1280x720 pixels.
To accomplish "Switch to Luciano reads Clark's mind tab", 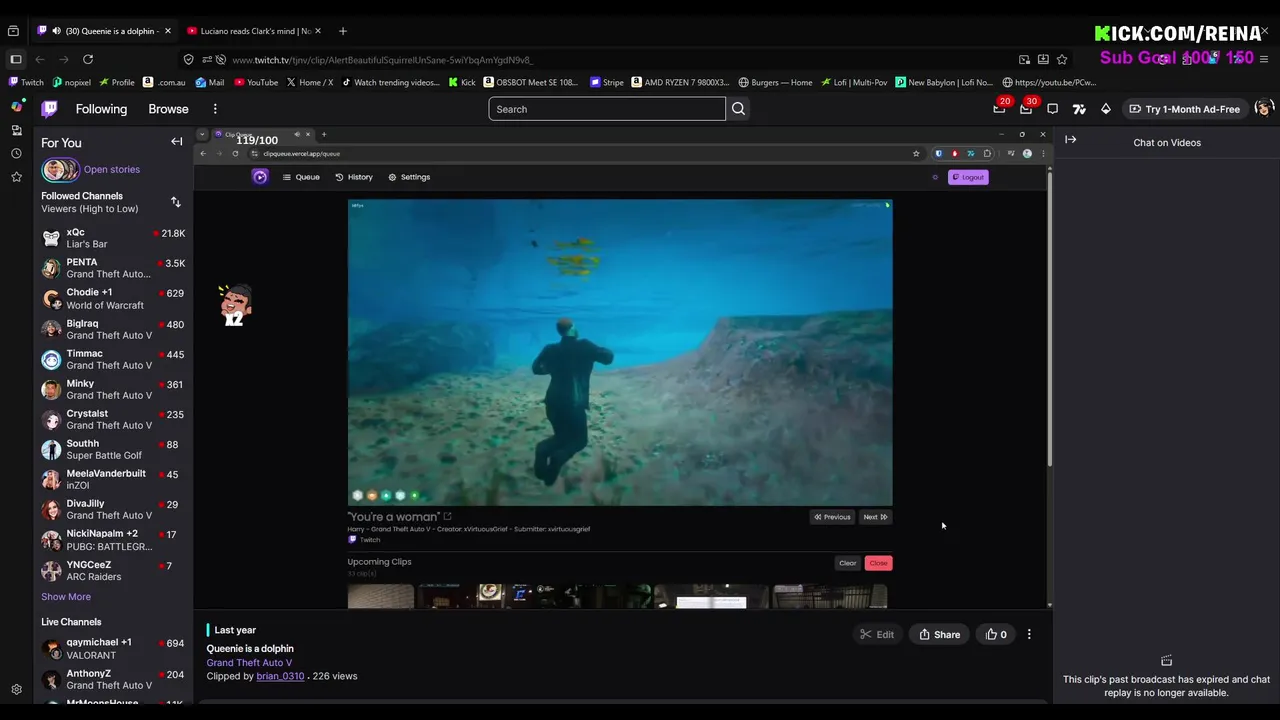I will coord(255,31).
